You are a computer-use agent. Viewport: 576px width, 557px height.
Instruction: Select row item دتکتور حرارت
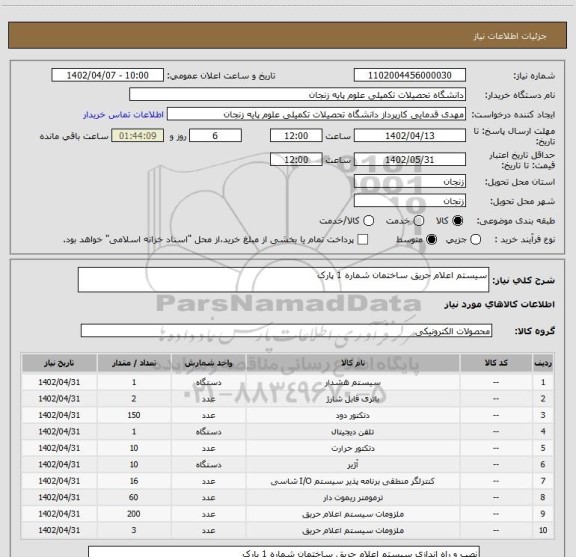353,448
